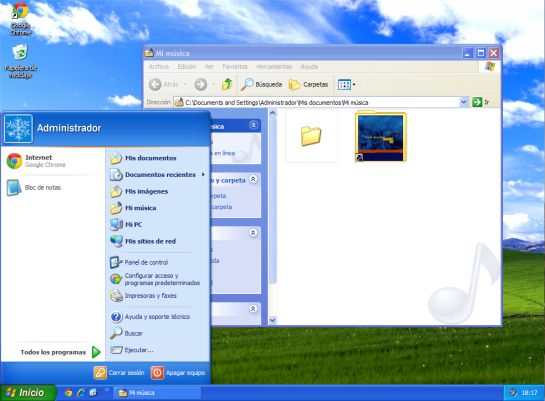Expand the quick launch overflow chevron

[107, 390]
